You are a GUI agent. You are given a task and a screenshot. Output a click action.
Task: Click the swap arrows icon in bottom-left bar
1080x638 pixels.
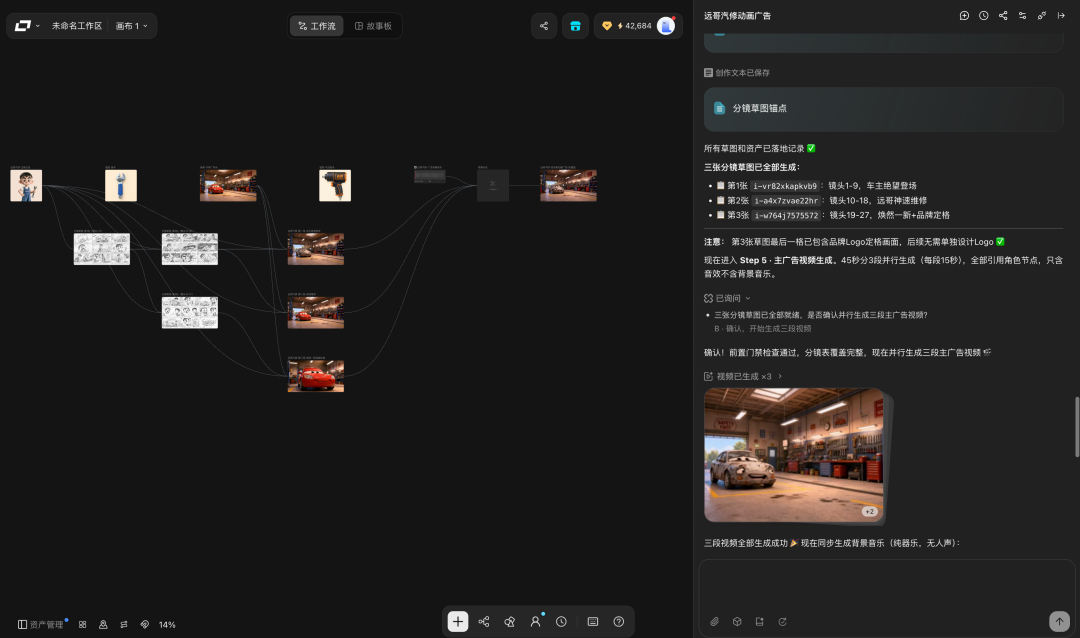click(124, 624)
